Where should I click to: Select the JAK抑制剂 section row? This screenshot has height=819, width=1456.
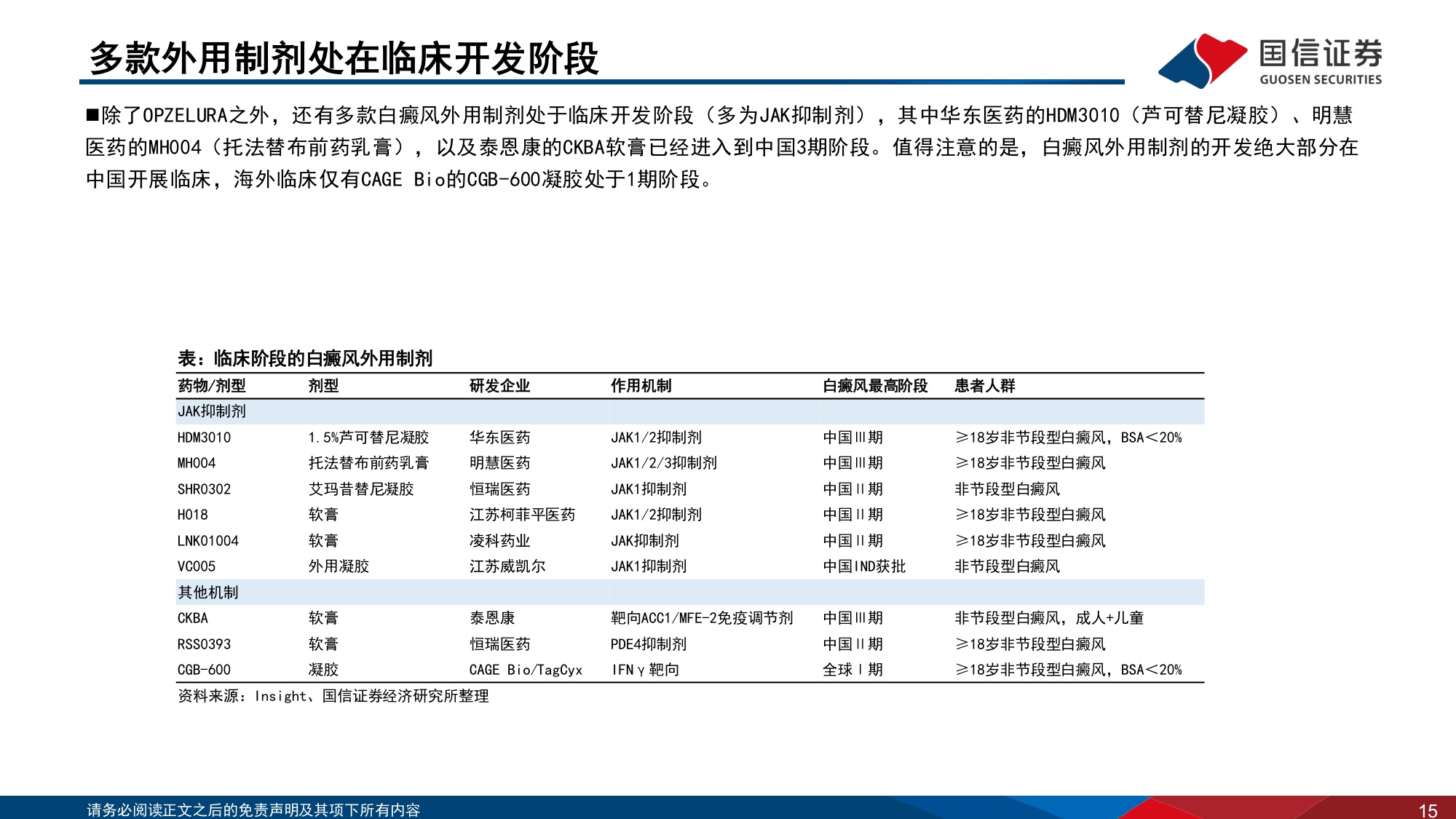(690, 411)
